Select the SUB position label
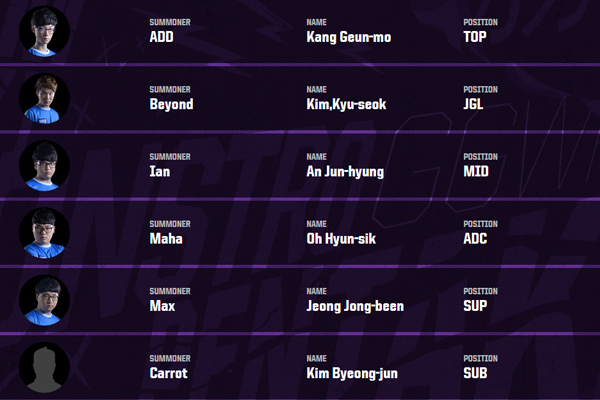 click(x=475, y=373)
